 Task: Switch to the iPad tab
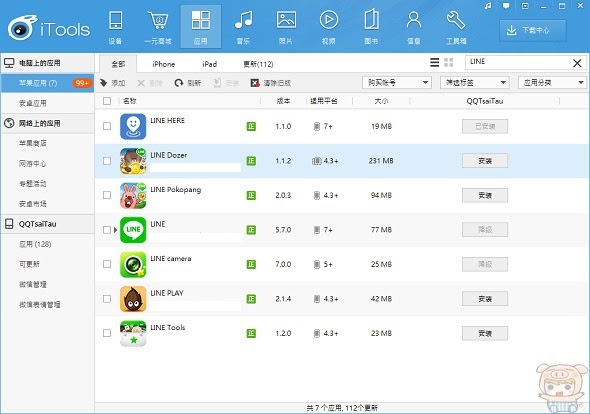[x=210, y=64]
